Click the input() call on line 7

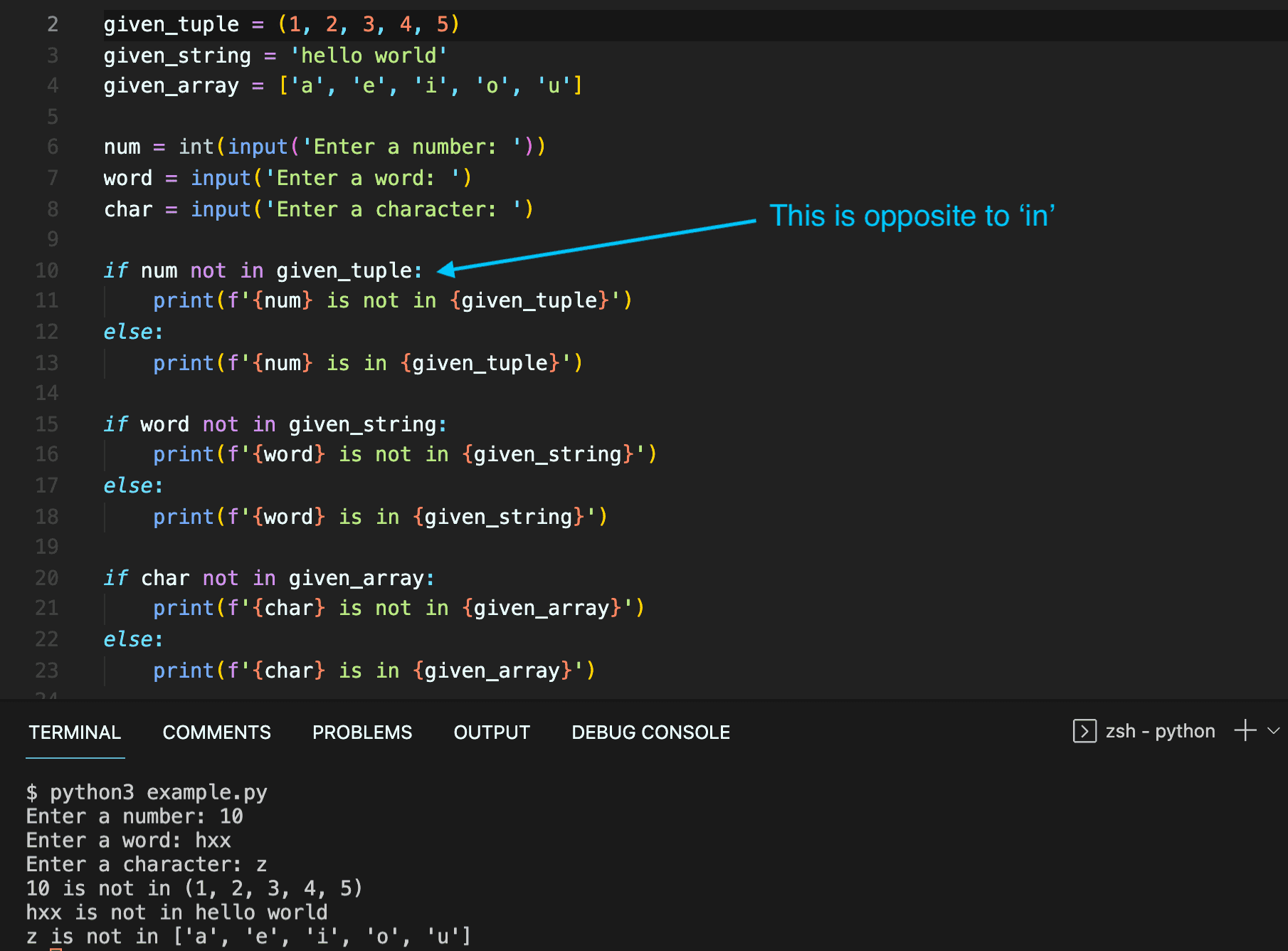pos(221,177)
